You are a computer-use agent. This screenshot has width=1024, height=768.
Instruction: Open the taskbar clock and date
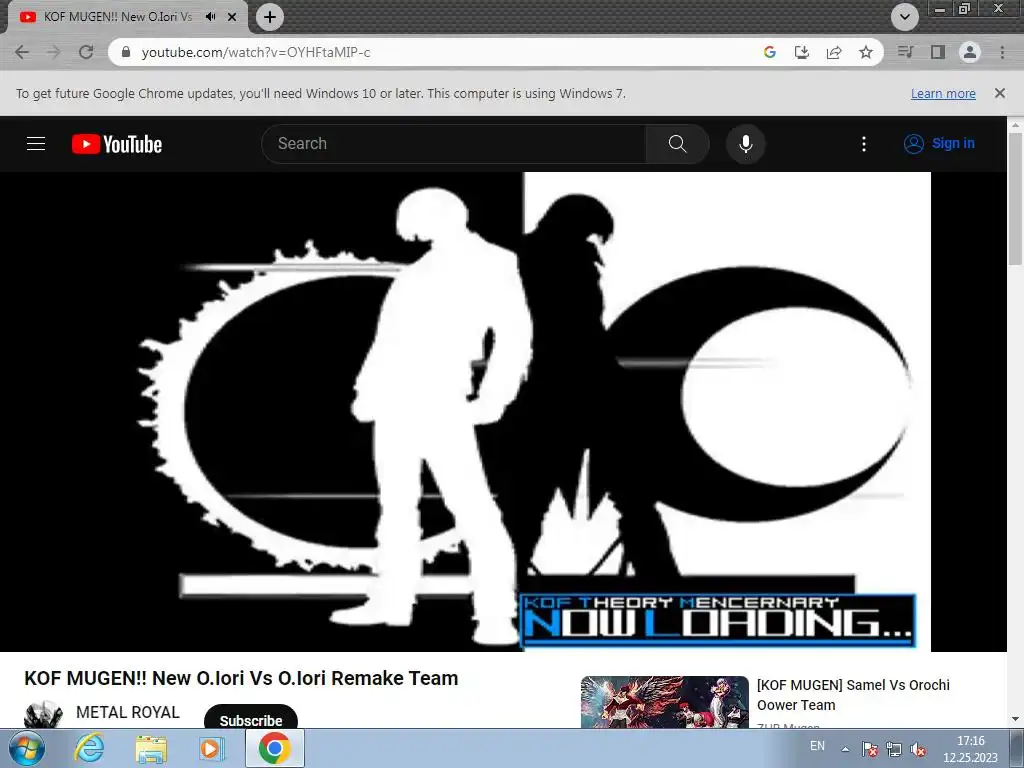point(970,749)
